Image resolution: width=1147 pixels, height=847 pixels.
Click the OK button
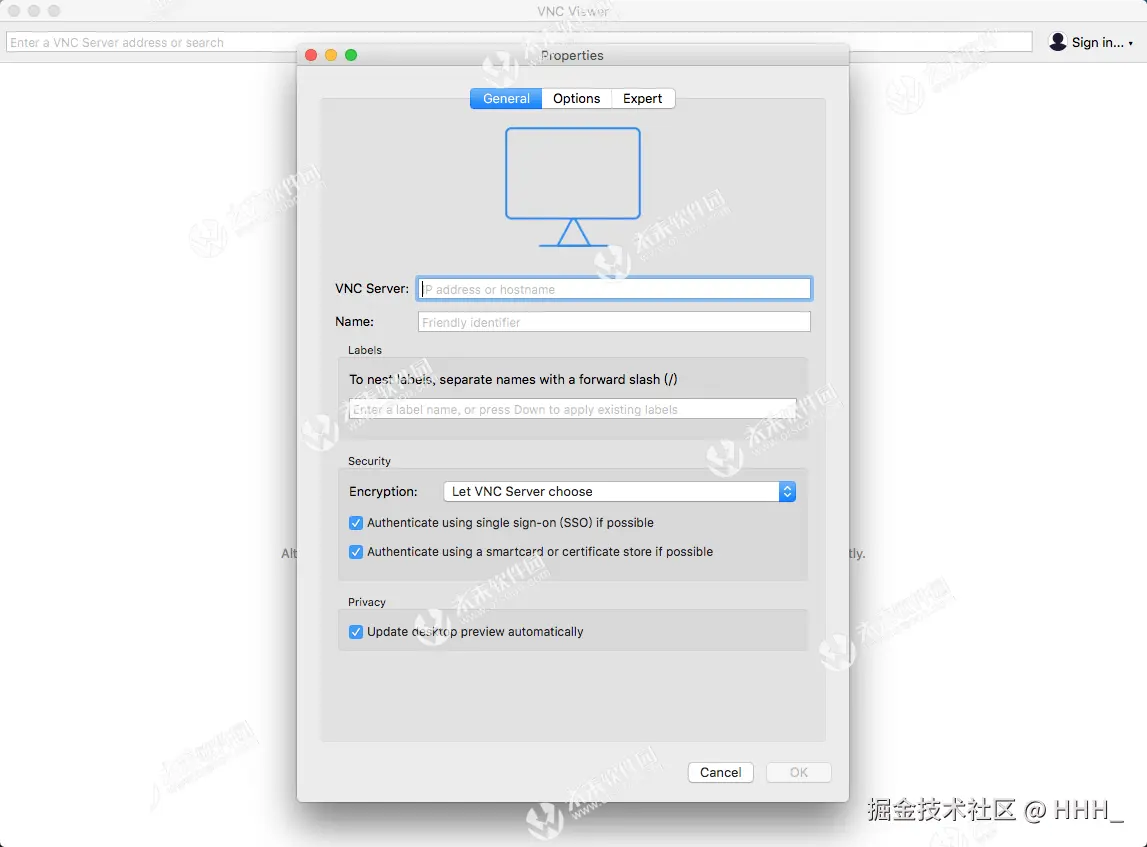[x=799, y=772]
